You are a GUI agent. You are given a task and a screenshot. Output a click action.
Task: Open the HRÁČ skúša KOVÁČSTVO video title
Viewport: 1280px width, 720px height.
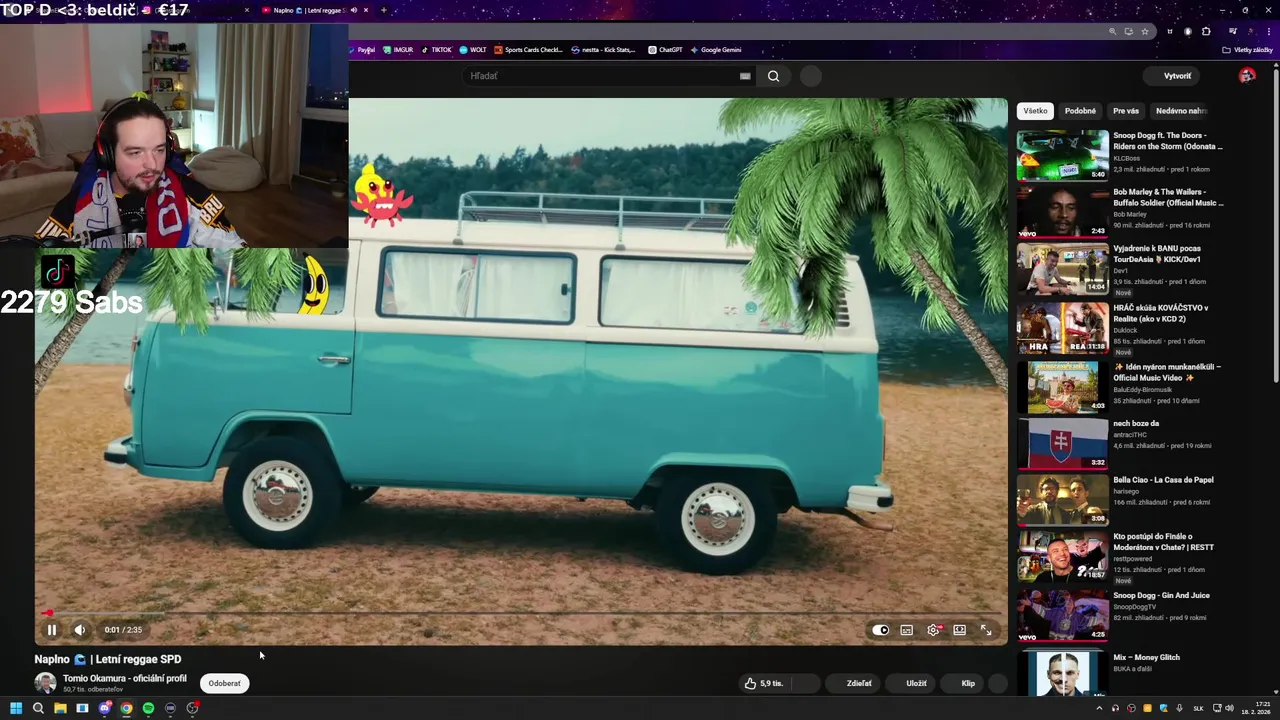pos(1160,313)
